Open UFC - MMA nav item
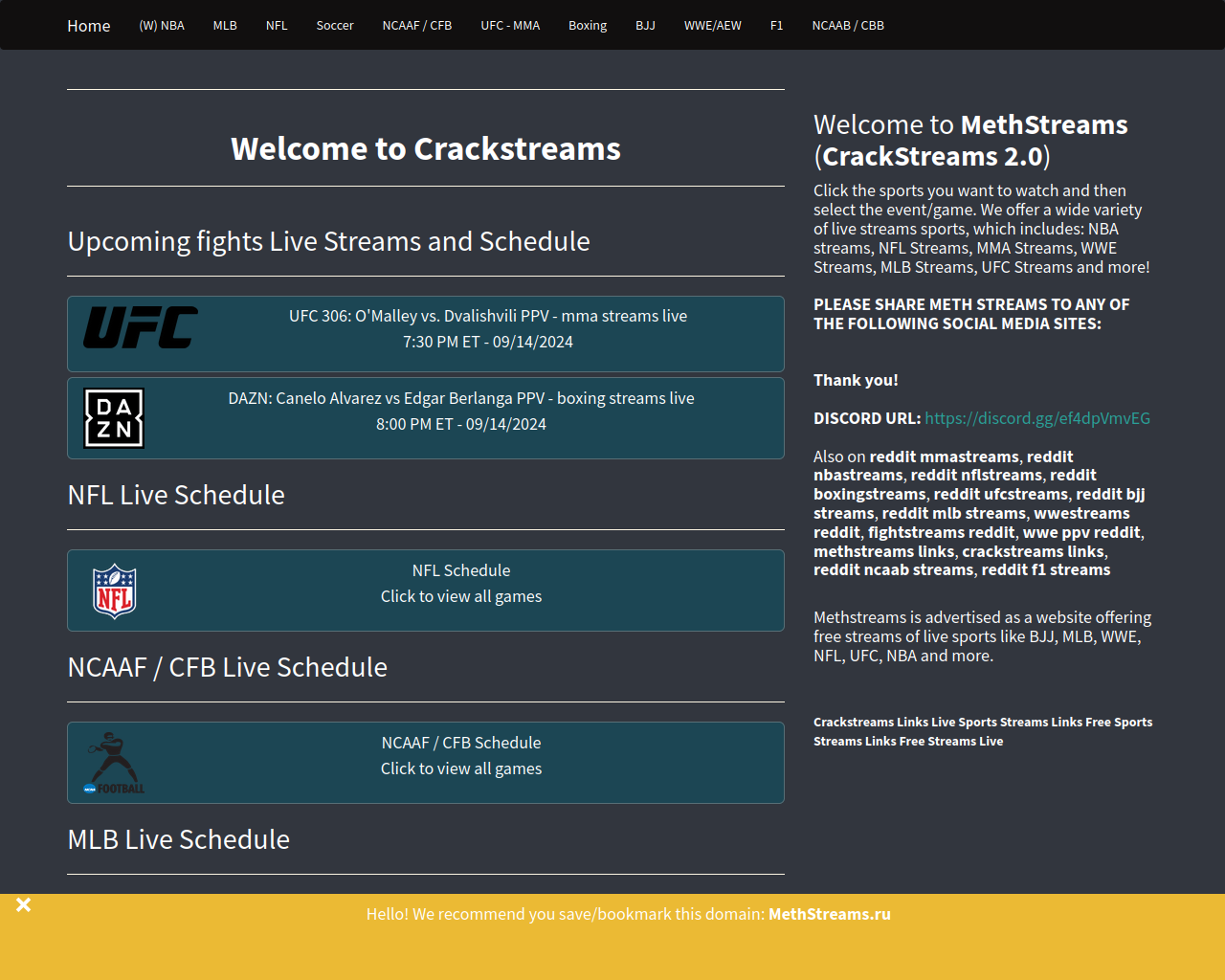Viewport: 1225px width, 980px height. click(510, 26)
